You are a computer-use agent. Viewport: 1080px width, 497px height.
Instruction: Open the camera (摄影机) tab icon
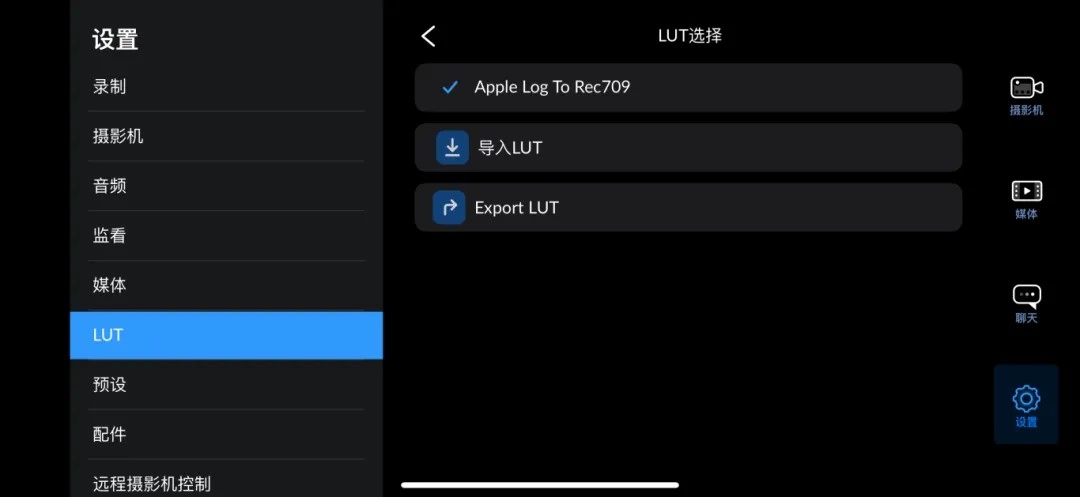pyautogui.click(x=1026, y=88)
